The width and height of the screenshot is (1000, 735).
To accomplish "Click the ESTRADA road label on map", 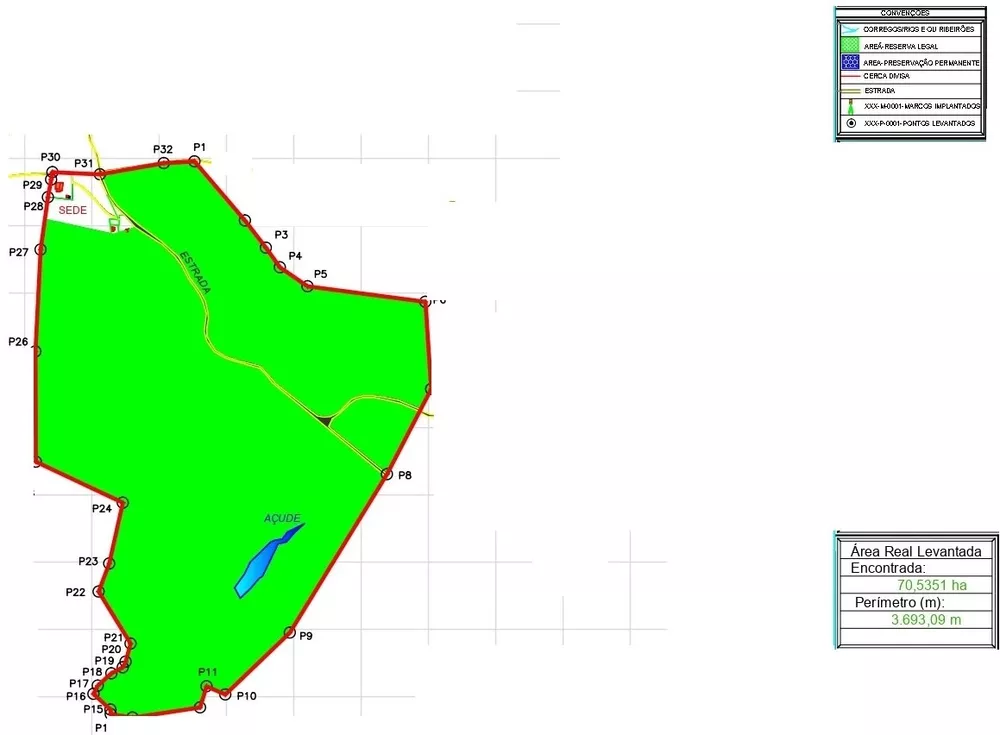I will click(x=196, y=271).
